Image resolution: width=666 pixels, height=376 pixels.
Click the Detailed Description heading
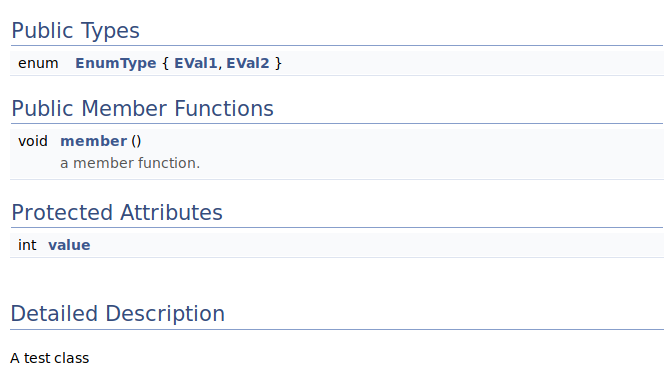tap(118, 314)
